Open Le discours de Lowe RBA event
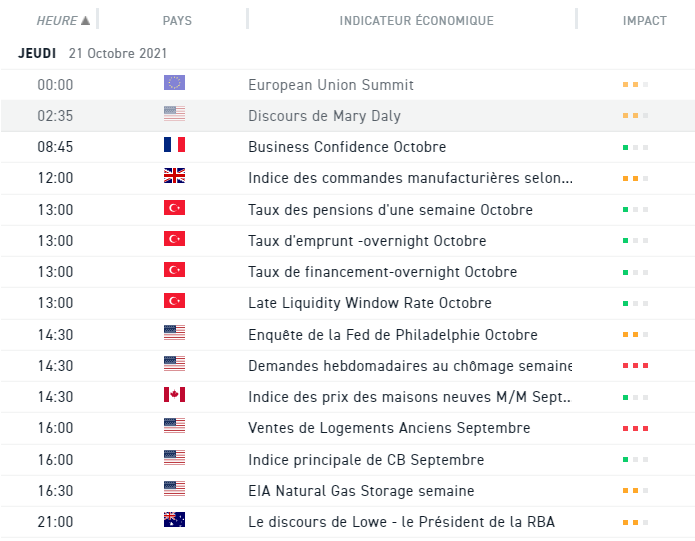The image size is (695, 541). coord(401,522)
